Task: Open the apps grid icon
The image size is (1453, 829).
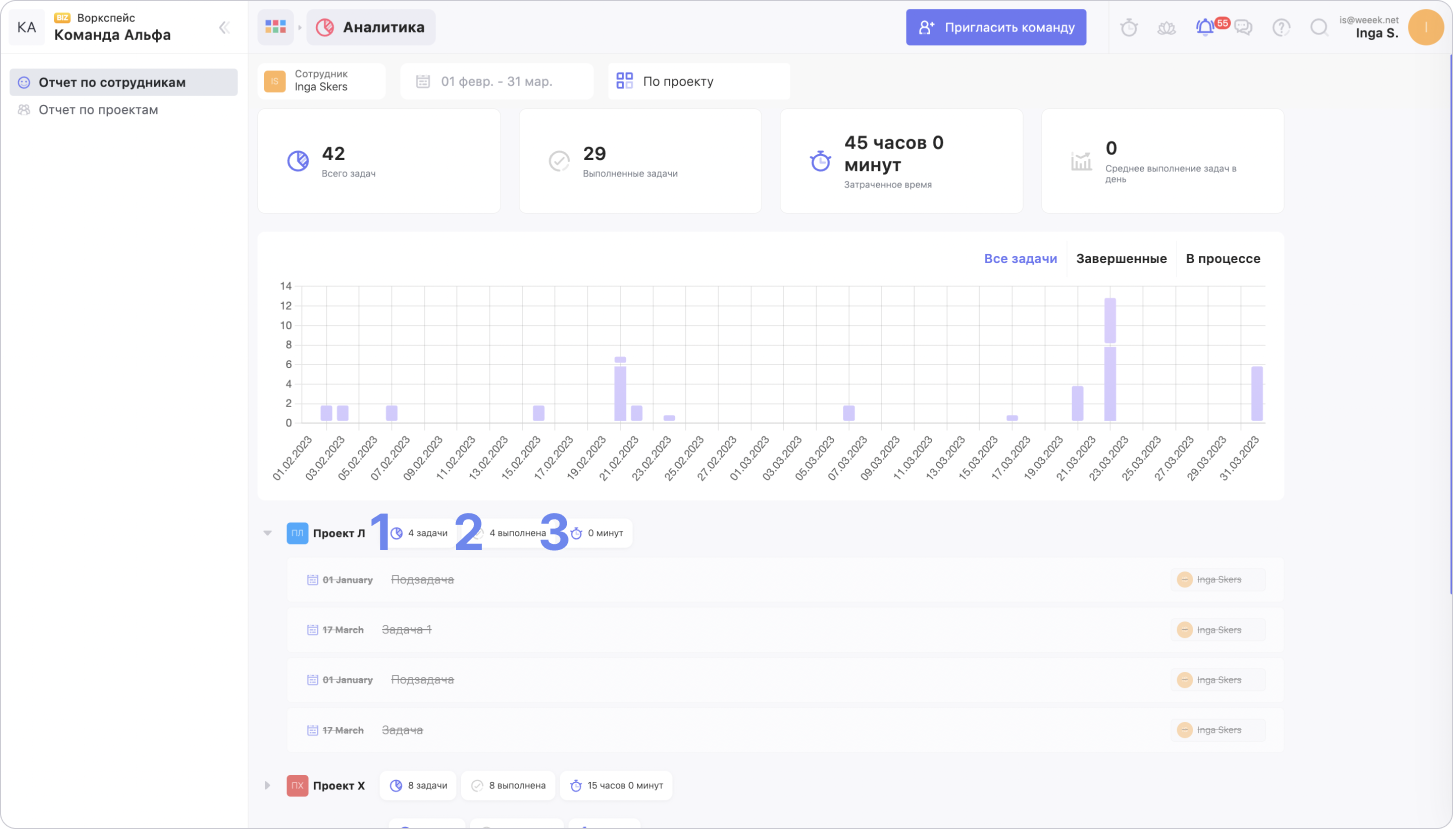Action: [x=275, y=27]
